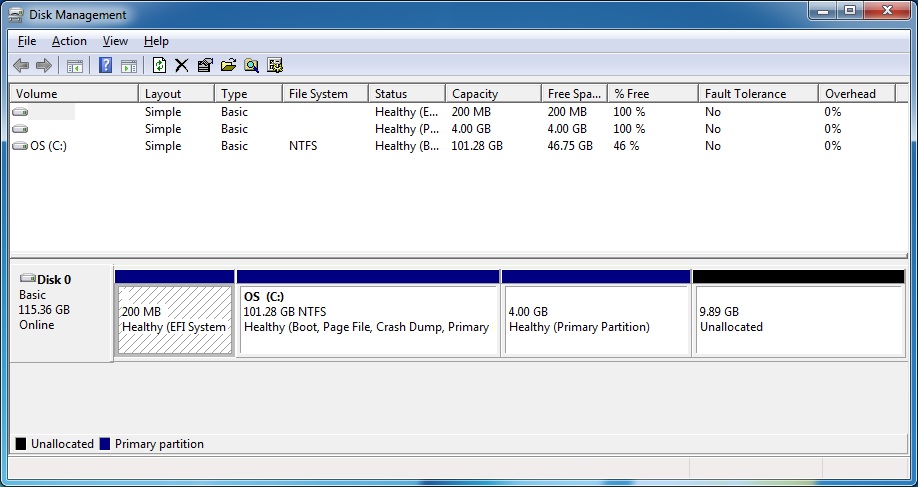The height and width of the screenshot is (487, 918).
Task: Open Help via blue question mark icon
Action: [105, 65]
